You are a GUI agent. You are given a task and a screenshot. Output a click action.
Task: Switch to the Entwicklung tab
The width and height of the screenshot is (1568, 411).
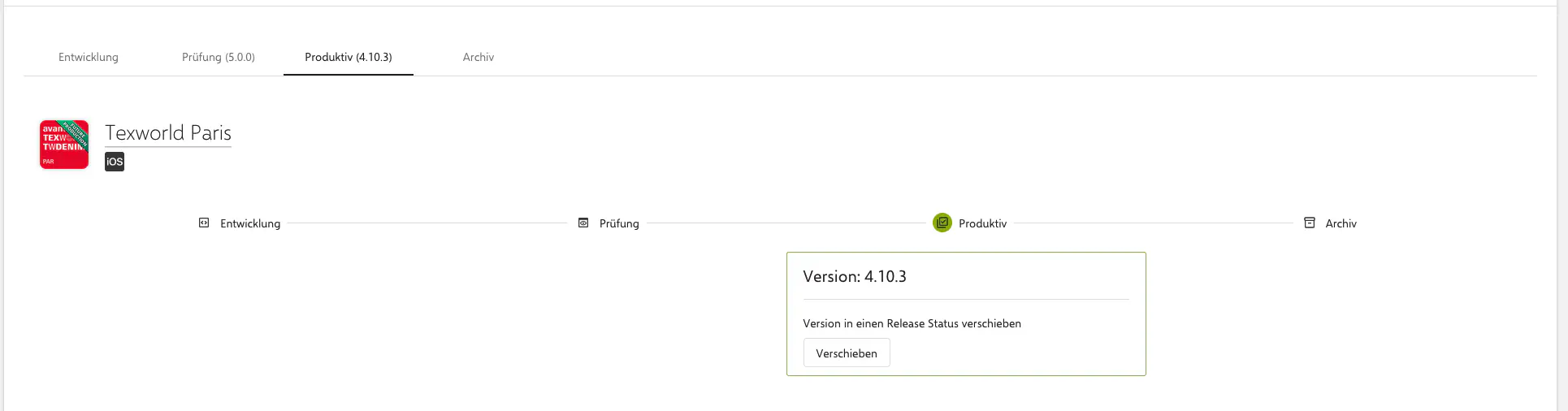coord(89,57)
